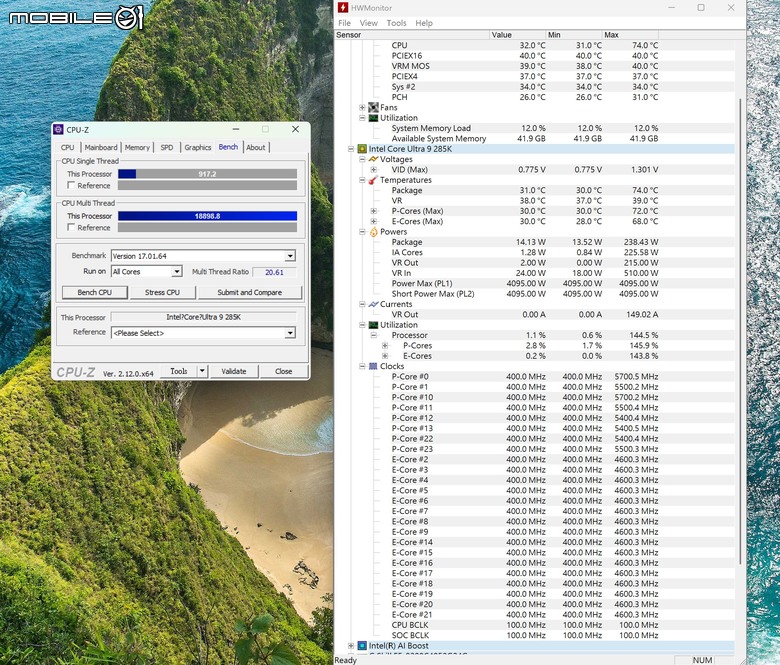Toggle Reference checkbox under CPU Single Thread
780x665 pixels.
pyautogui.click(x=71, y=185)
